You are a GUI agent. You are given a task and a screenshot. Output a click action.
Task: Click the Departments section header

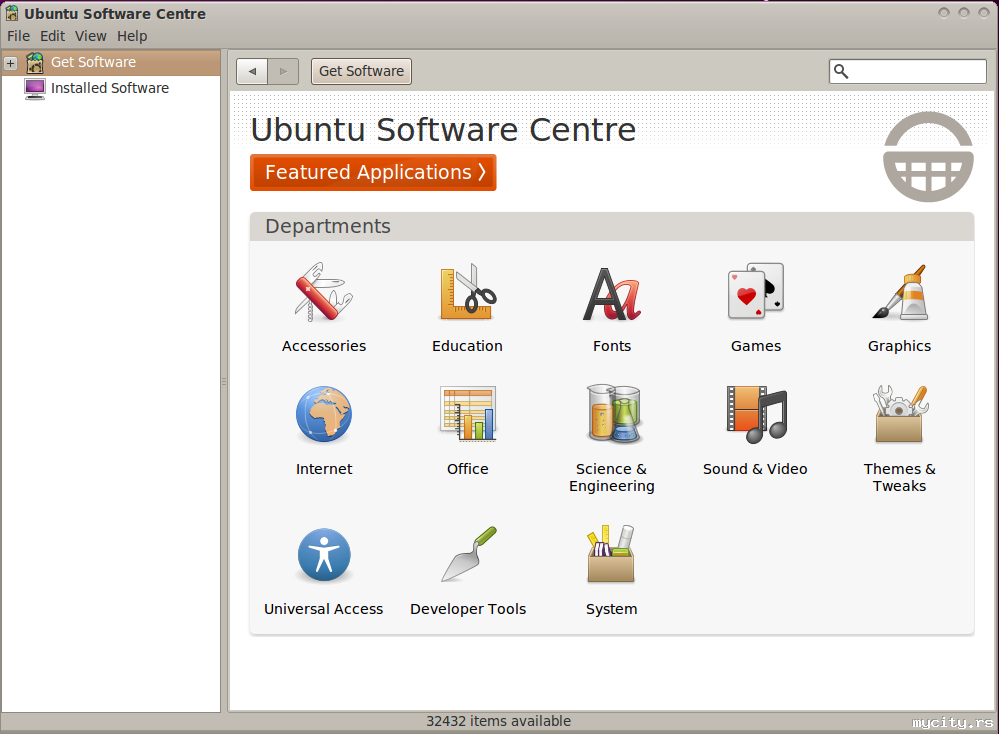(x=612, y=227)
